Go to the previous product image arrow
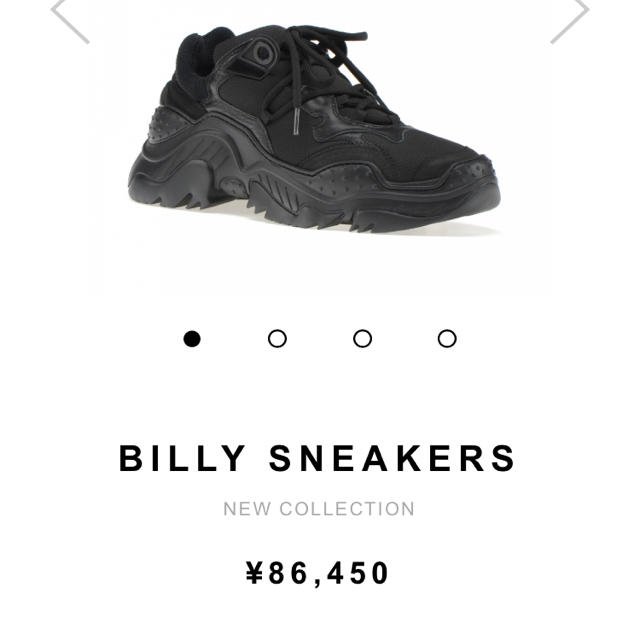The image size is (640, 640). click(x=69, y=20)
